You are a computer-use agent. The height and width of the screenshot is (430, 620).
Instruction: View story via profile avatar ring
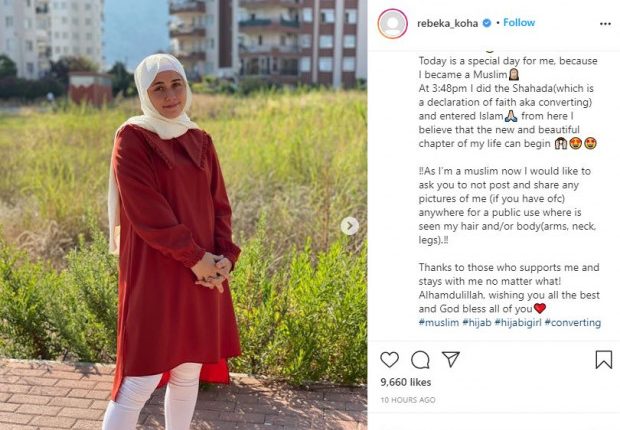(x=392, y=24)
